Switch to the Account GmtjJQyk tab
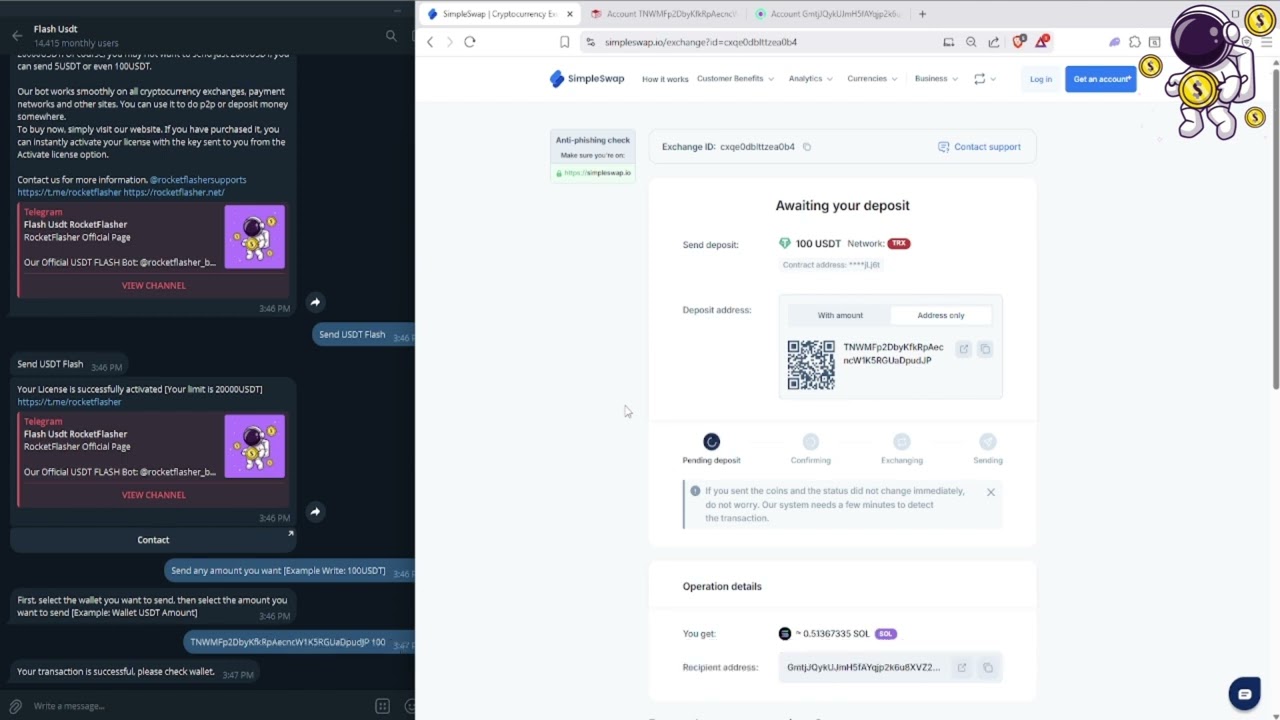 coord(829,14)
